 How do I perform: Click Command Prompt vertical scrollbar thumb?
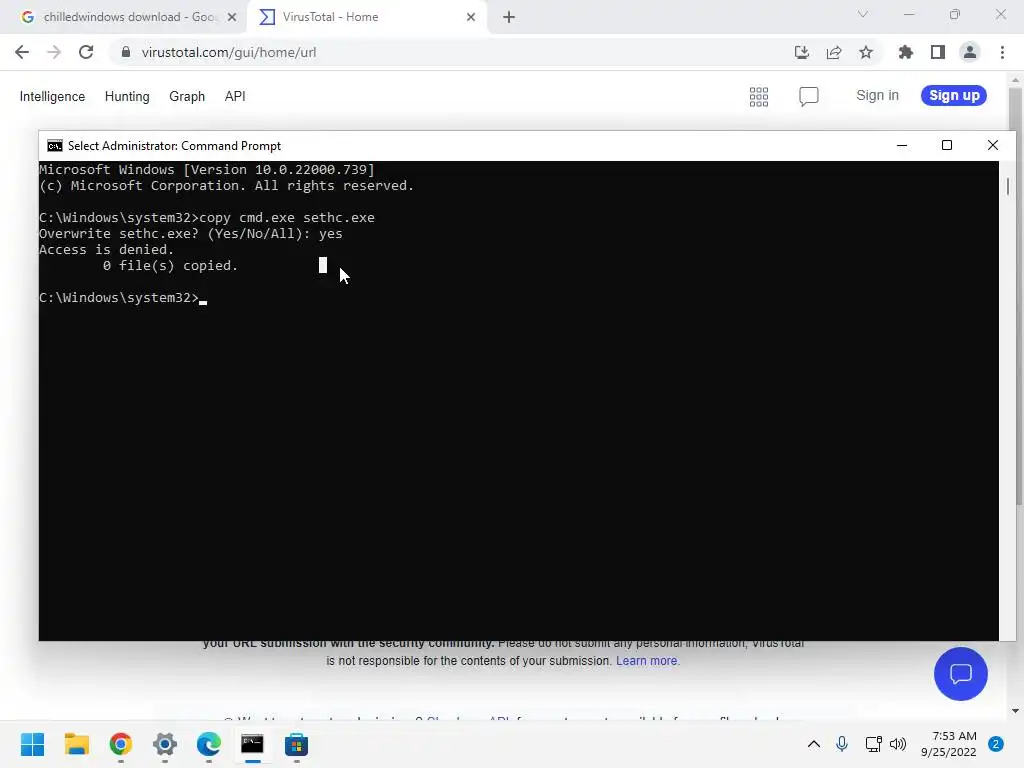[1008, 186]
